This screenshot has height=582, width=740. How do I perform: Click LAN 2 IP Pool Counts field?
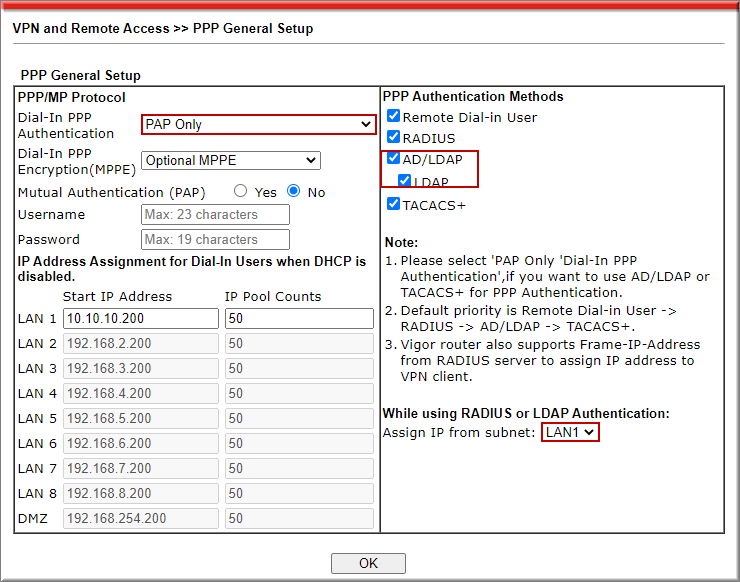point(299,344)
